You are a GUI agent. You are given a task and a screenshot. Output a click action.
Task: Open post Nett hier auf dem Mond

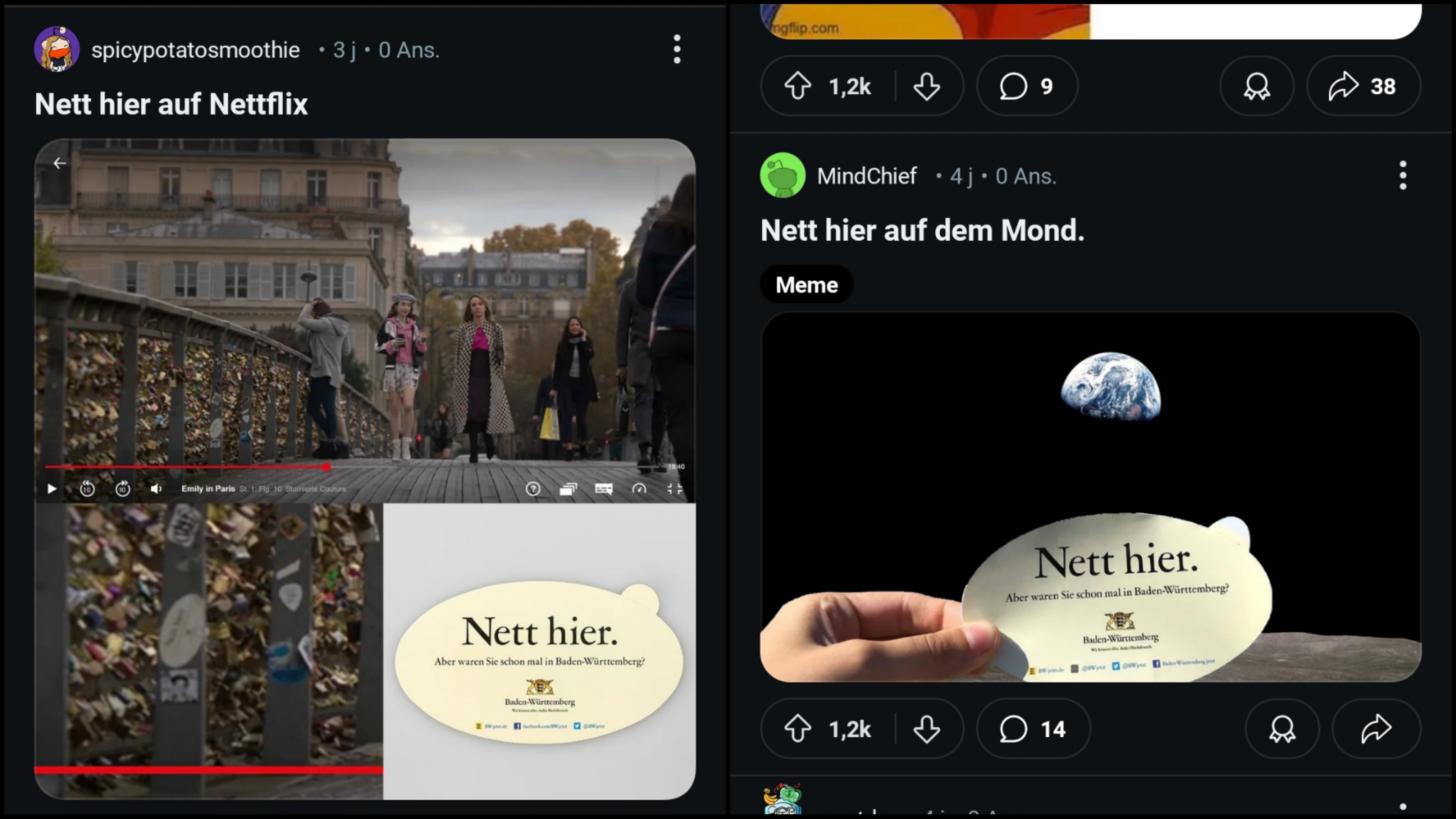(x=922, y=230)
